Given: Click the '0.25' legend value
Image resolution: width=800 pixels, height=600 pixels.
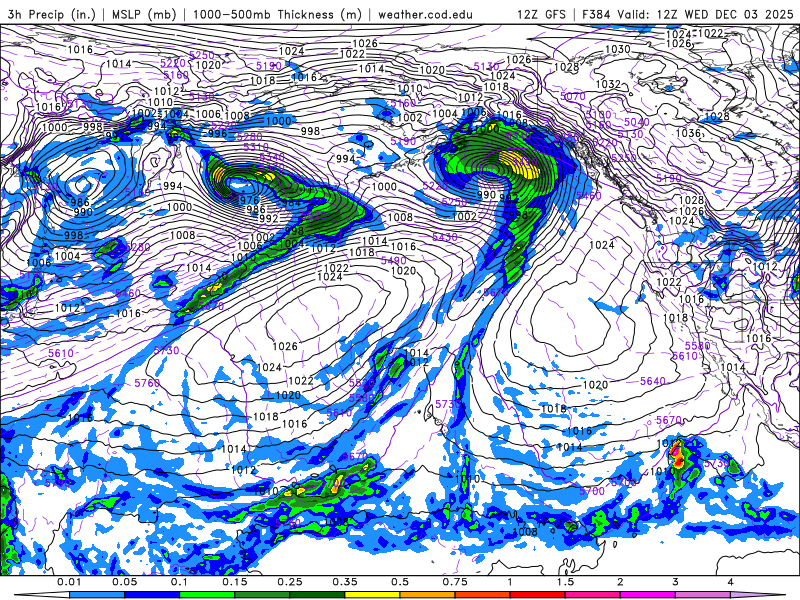Looking at the screenshot, I should click(290, 582).
